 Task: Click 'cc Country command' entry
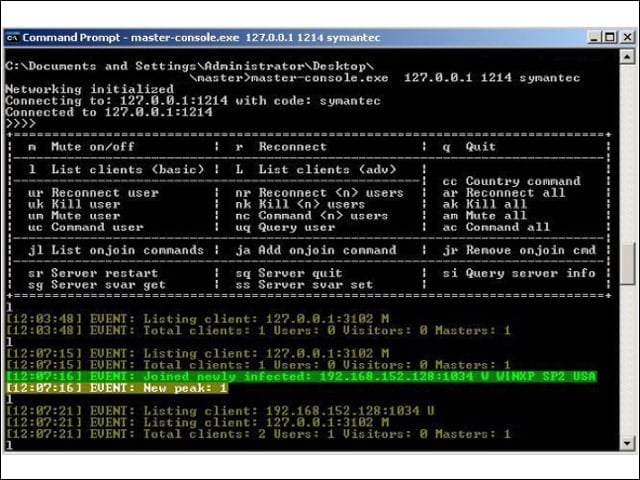pyautogui.click(x=512, y=181)
